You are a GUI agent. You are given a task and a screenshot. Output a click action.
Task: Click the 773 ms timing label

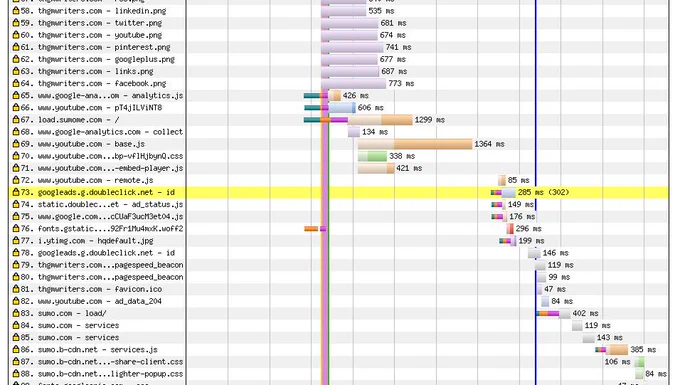click(x=401, y=83)
